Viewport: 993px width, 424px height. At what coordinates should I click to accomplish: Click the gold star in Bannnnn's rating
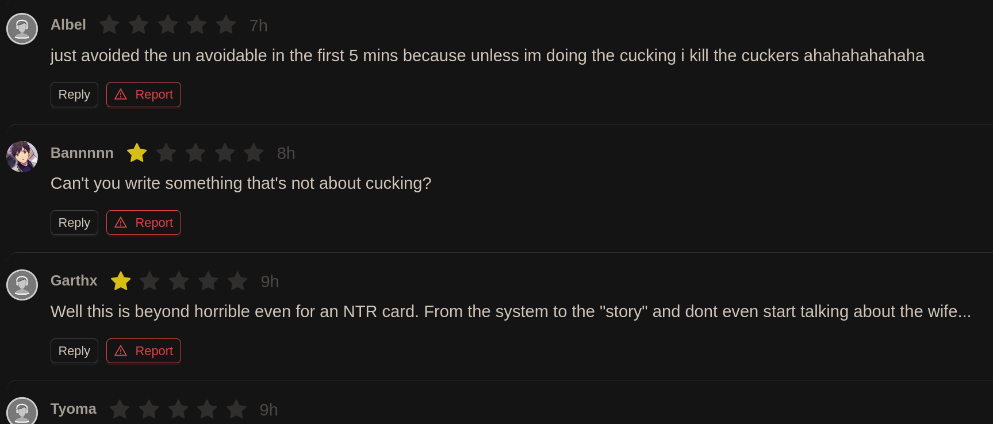tap(137, 153)
